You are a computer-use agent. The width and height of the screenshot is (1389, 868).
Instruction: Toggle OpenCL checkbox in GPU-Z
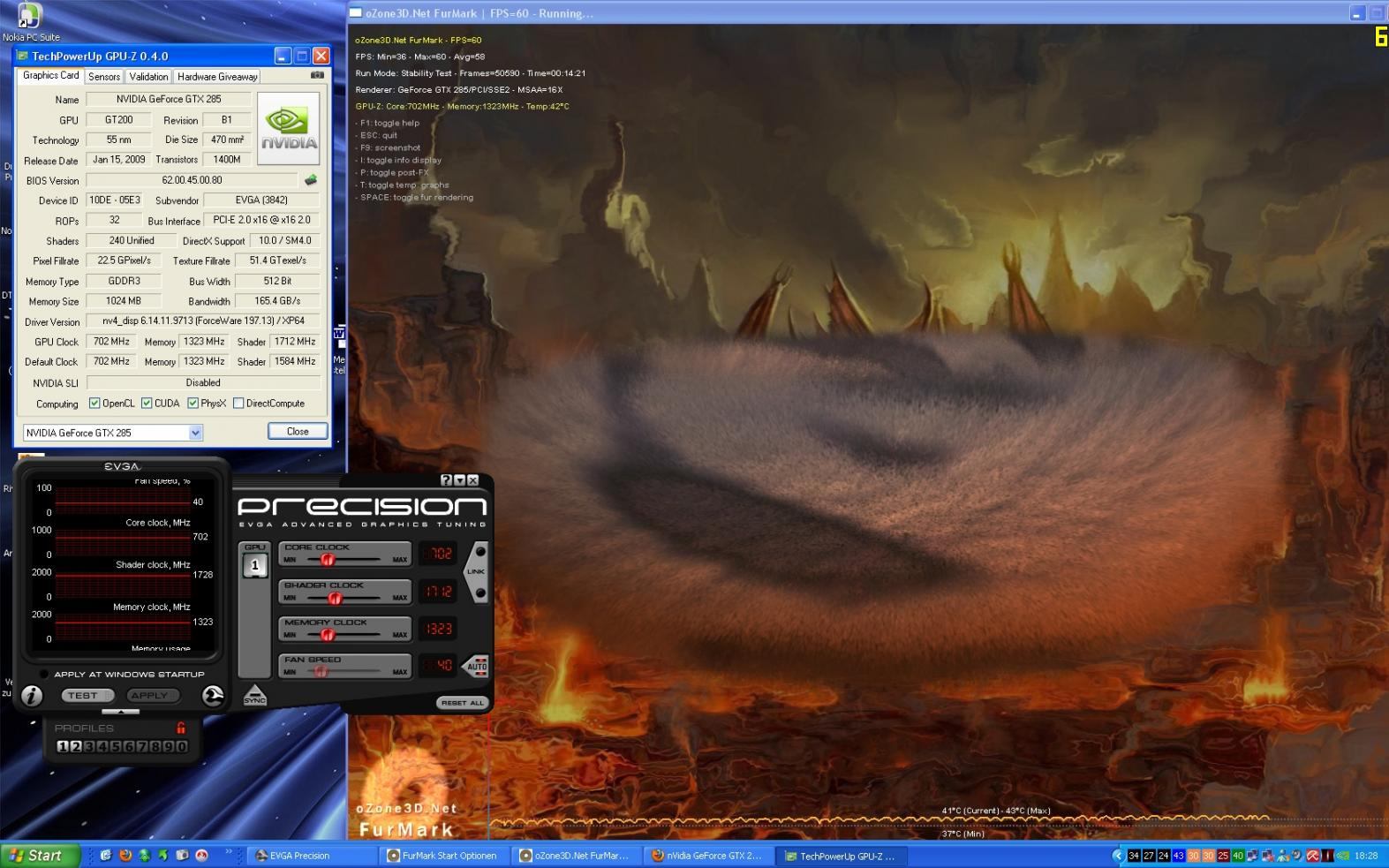click(94, 404)
